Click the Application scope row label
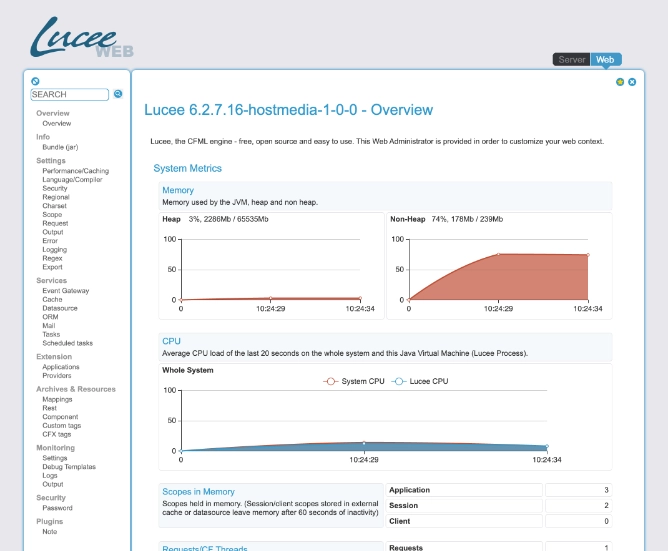 pyautogui.click(x=409, y=490)
